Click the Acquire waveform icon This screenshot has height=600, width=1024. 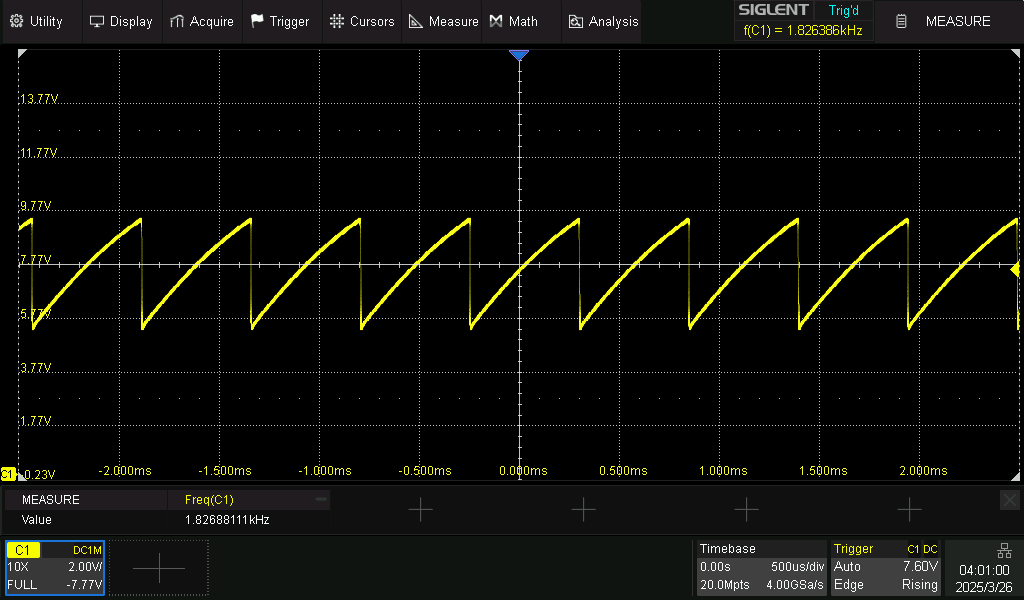pos(176,22)
